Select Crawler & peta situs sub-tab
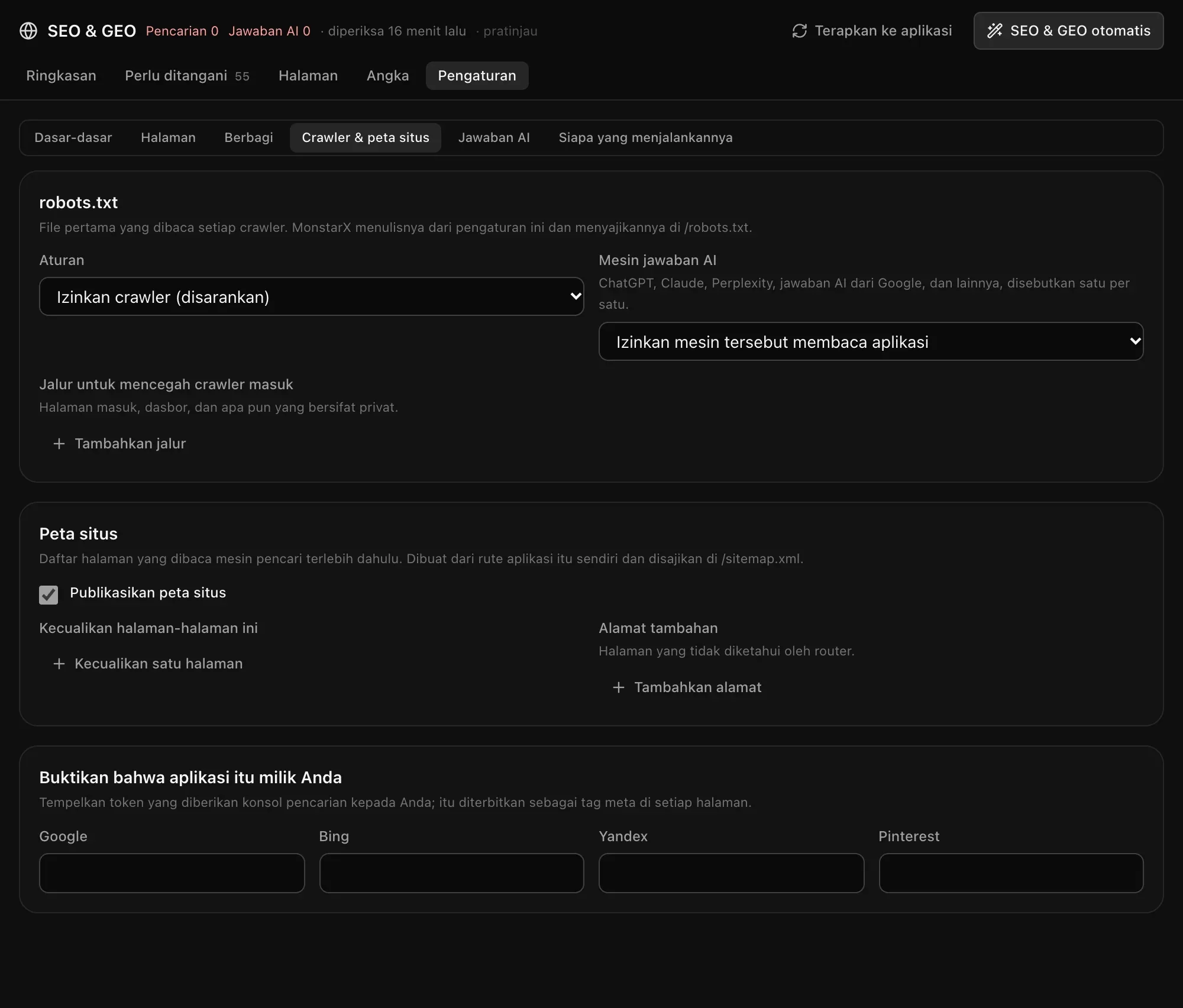The width and height of the screenshot is (1183, 1008). point(366,138)
